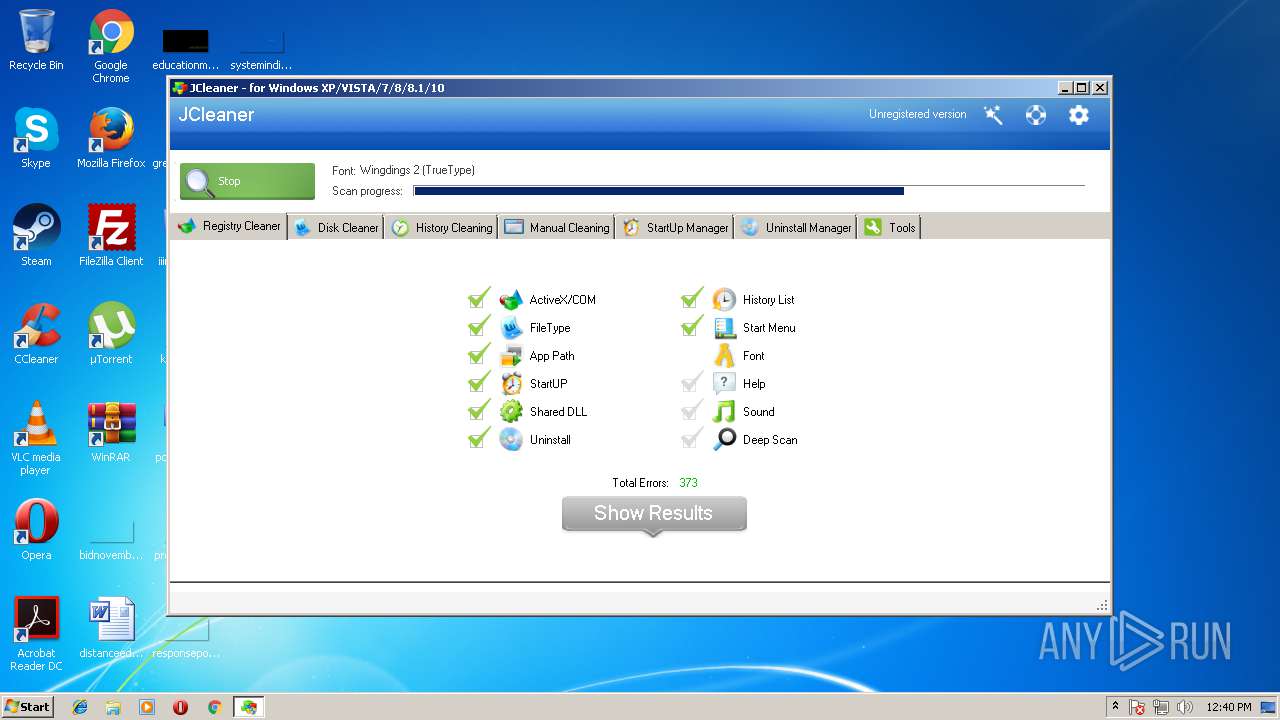Switch to the Registry Cleaner tab

229,226
